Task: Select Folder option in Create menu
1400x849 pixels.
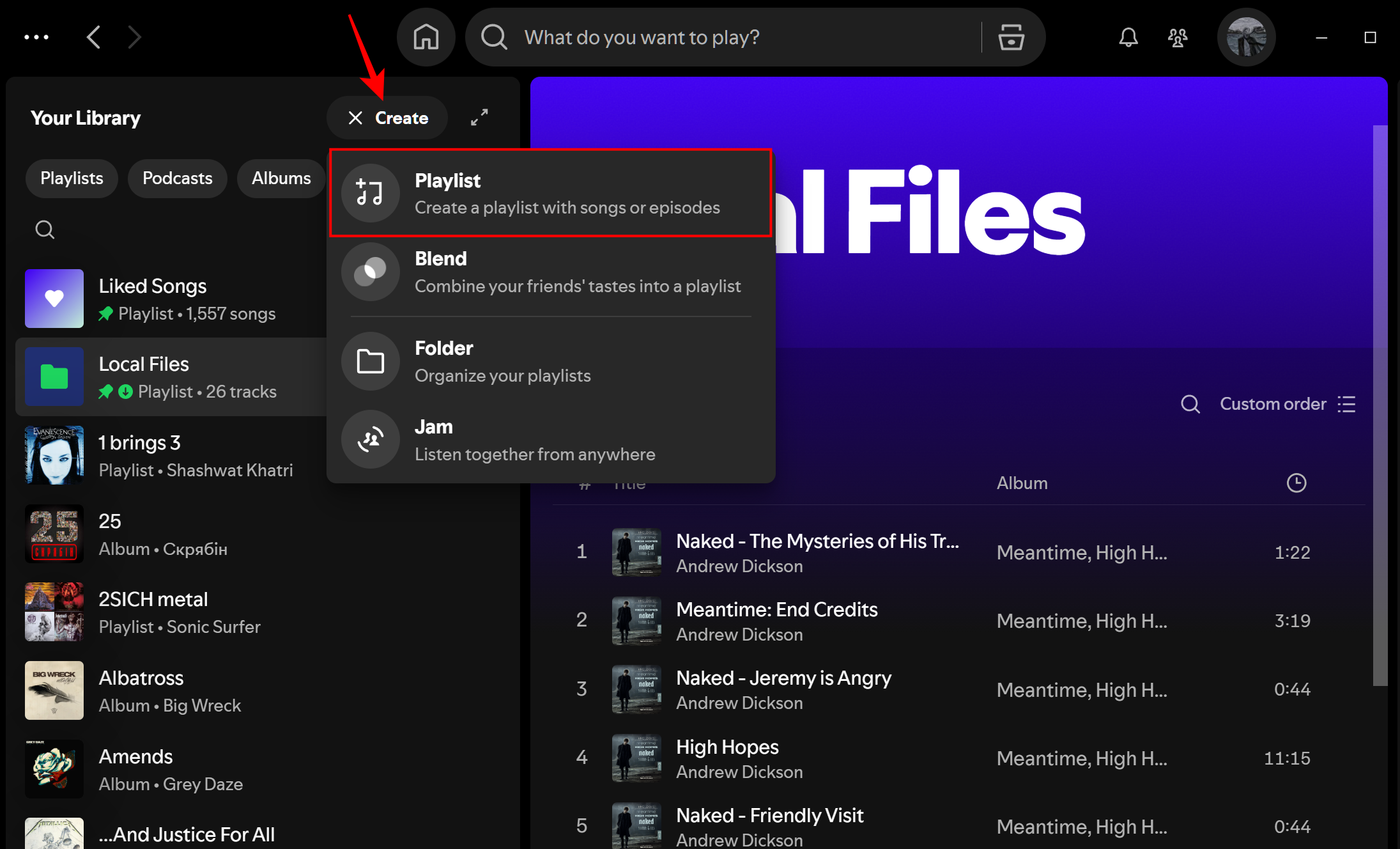Action: 550,361
